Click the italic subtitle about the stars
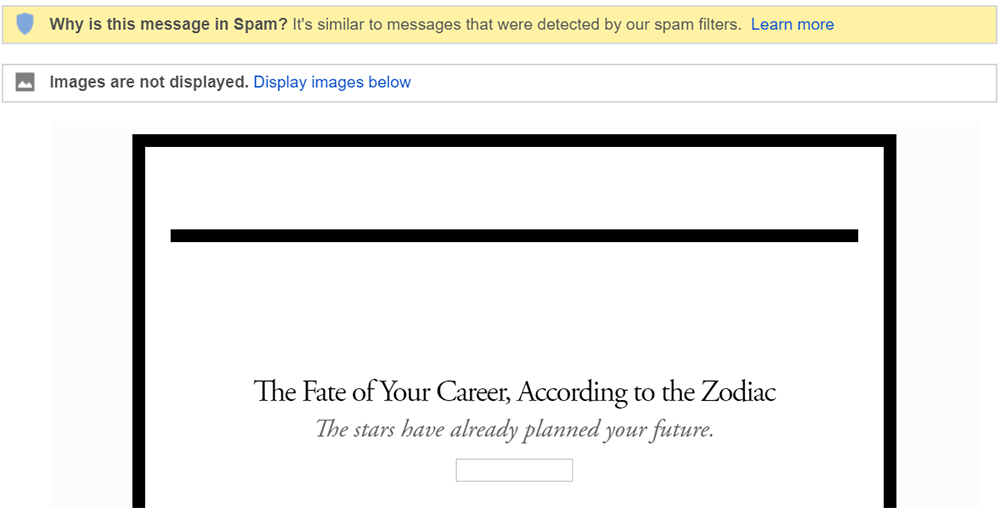This screenshot has height=508, width=1000. tap(514, 430)
